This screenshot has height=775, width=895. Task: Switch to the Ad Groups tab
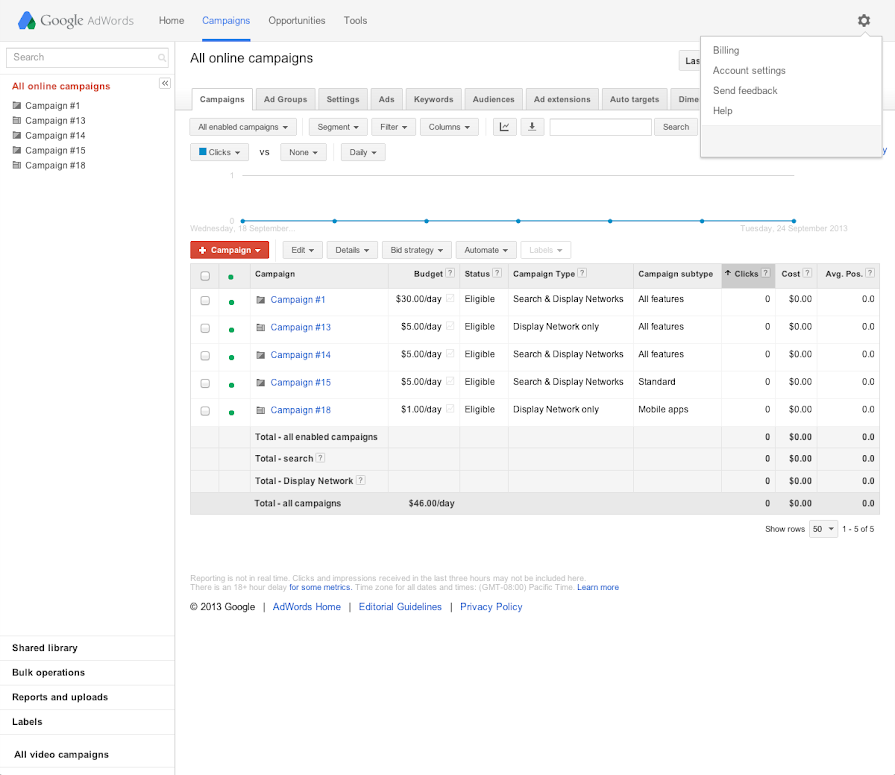click(x=285, y=99)
